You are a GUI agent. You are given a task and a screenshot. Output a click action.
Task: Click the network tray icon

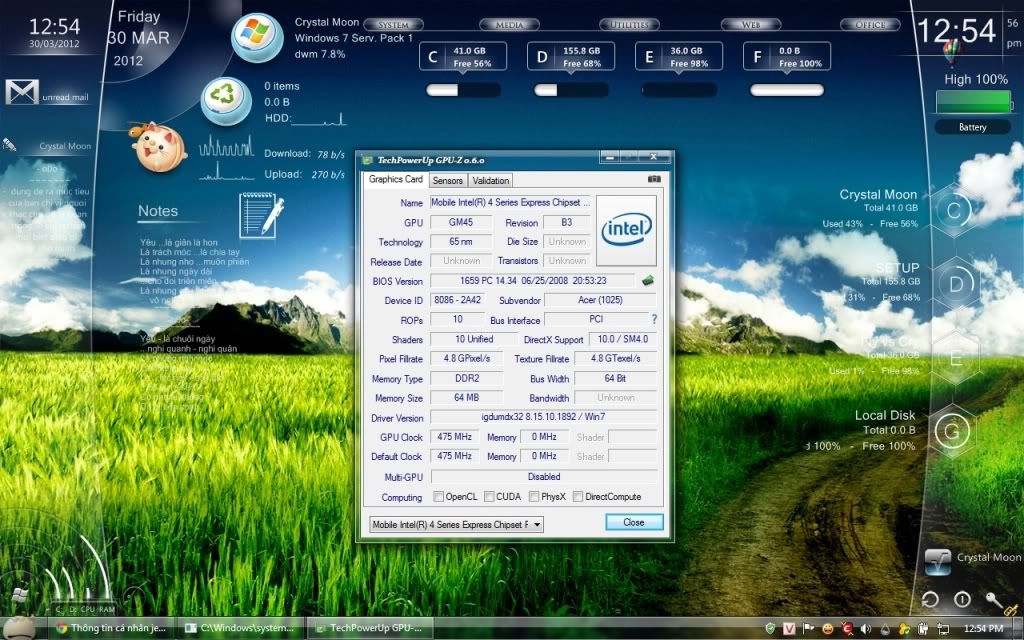coord(943,628)
